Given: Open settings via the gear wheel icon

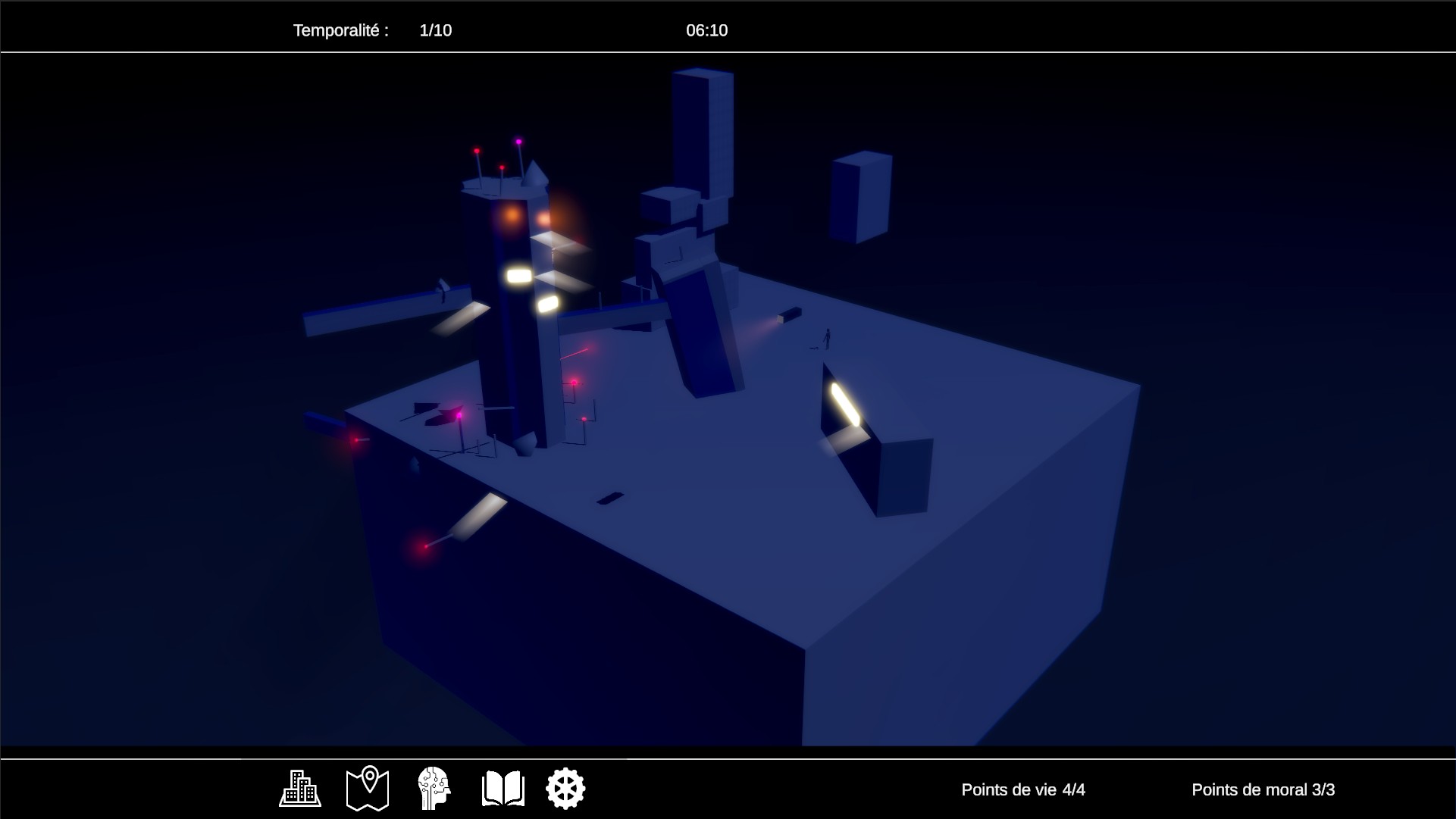Looking at the screenshot, I should click(x=565, y=789).
